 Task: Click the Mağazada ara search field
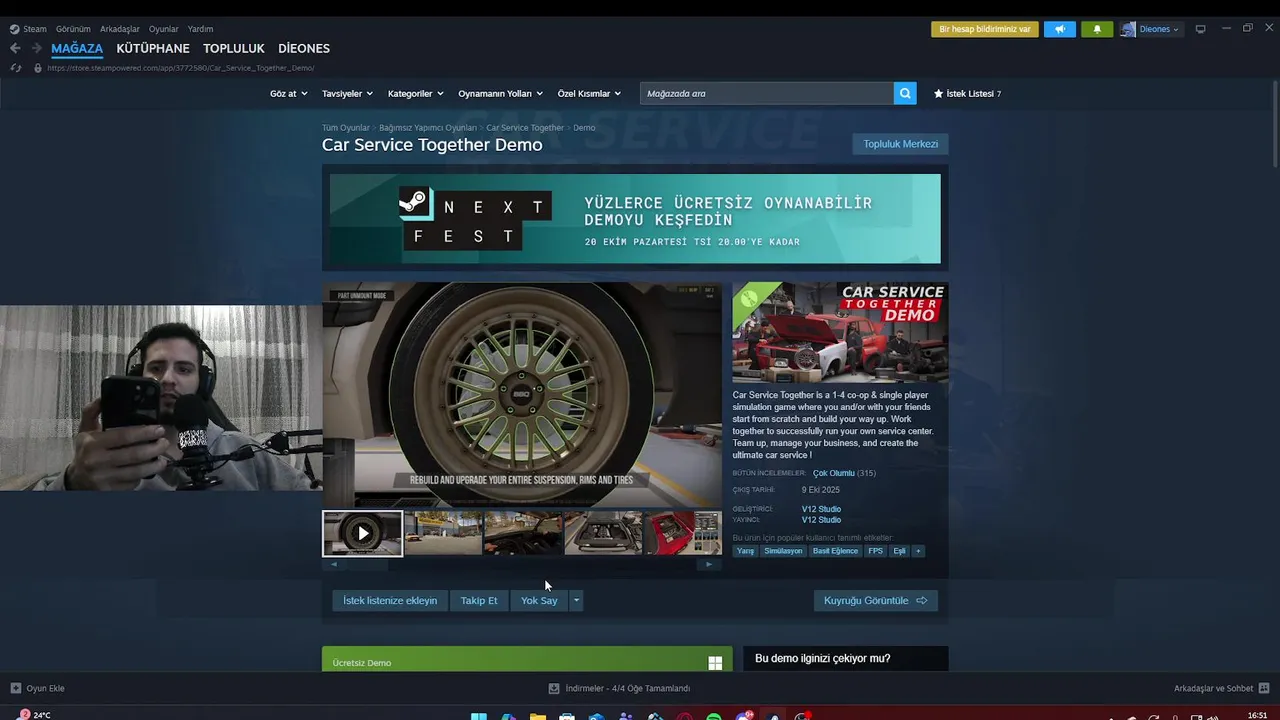pos(767,93)
